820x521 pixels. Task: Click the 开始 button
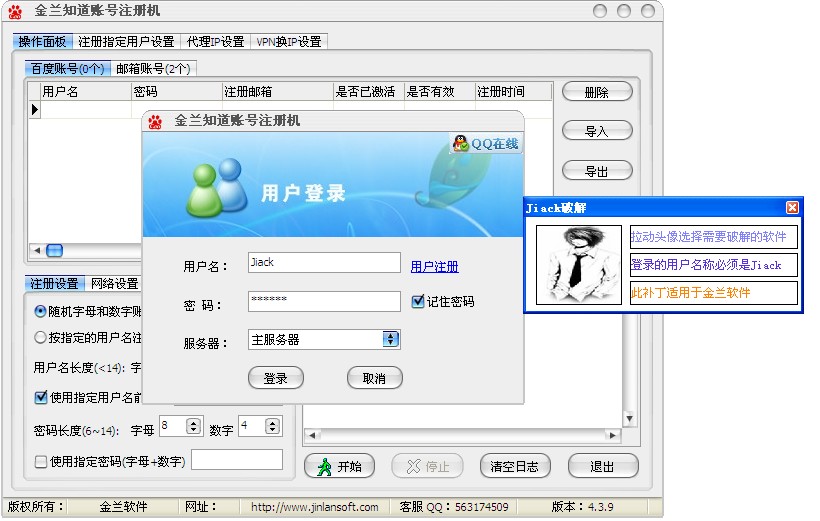(339, 466)
